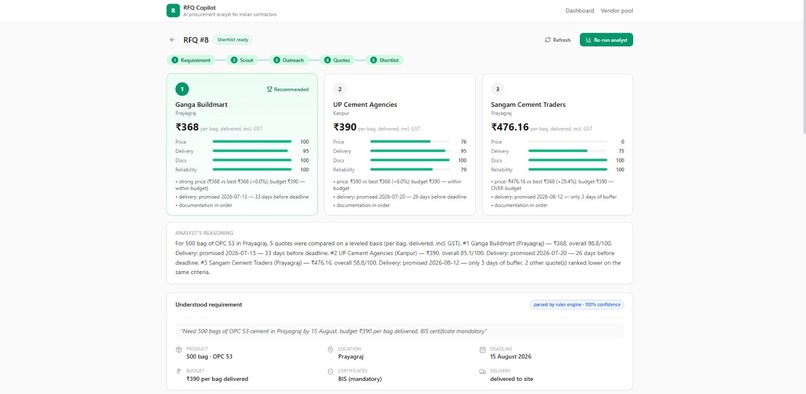
Task: Select the Outreach step
Action: (288, 60)
